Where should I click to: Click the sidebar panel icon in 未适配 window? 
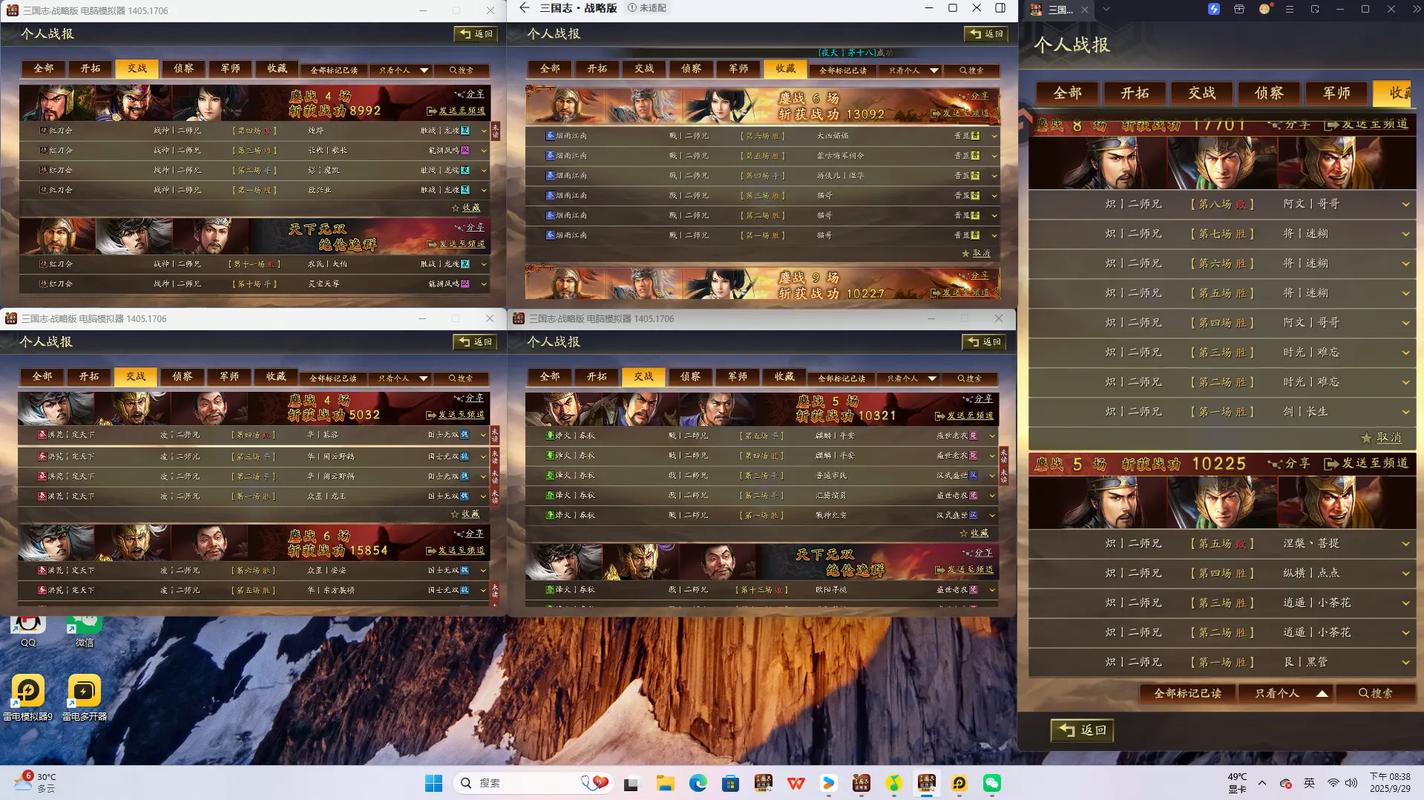pos(1001,8)
